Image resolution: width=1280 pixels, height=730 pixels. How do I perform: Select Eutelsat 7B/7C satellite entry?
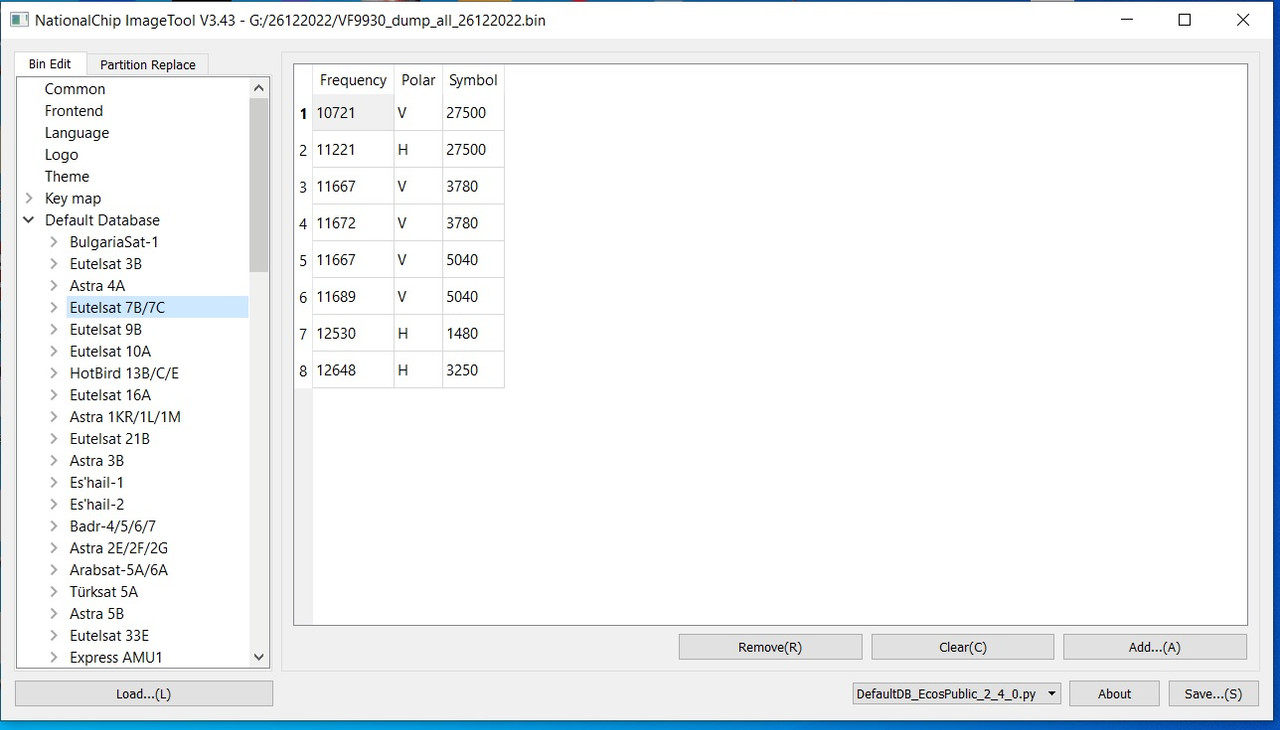(117, 308)
